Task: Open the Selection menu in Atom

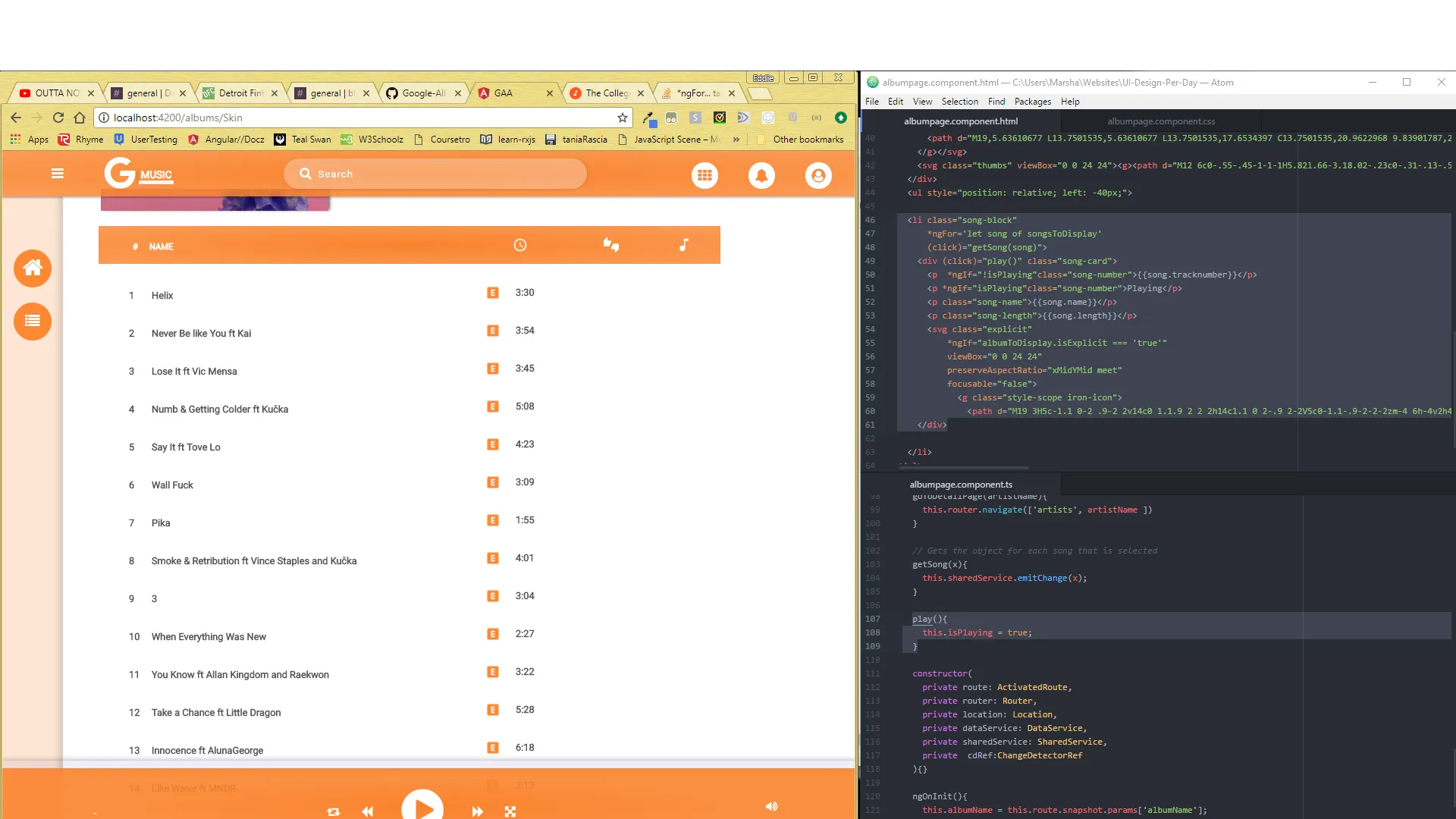Action: pyautogui.click(x=959, y=102)
